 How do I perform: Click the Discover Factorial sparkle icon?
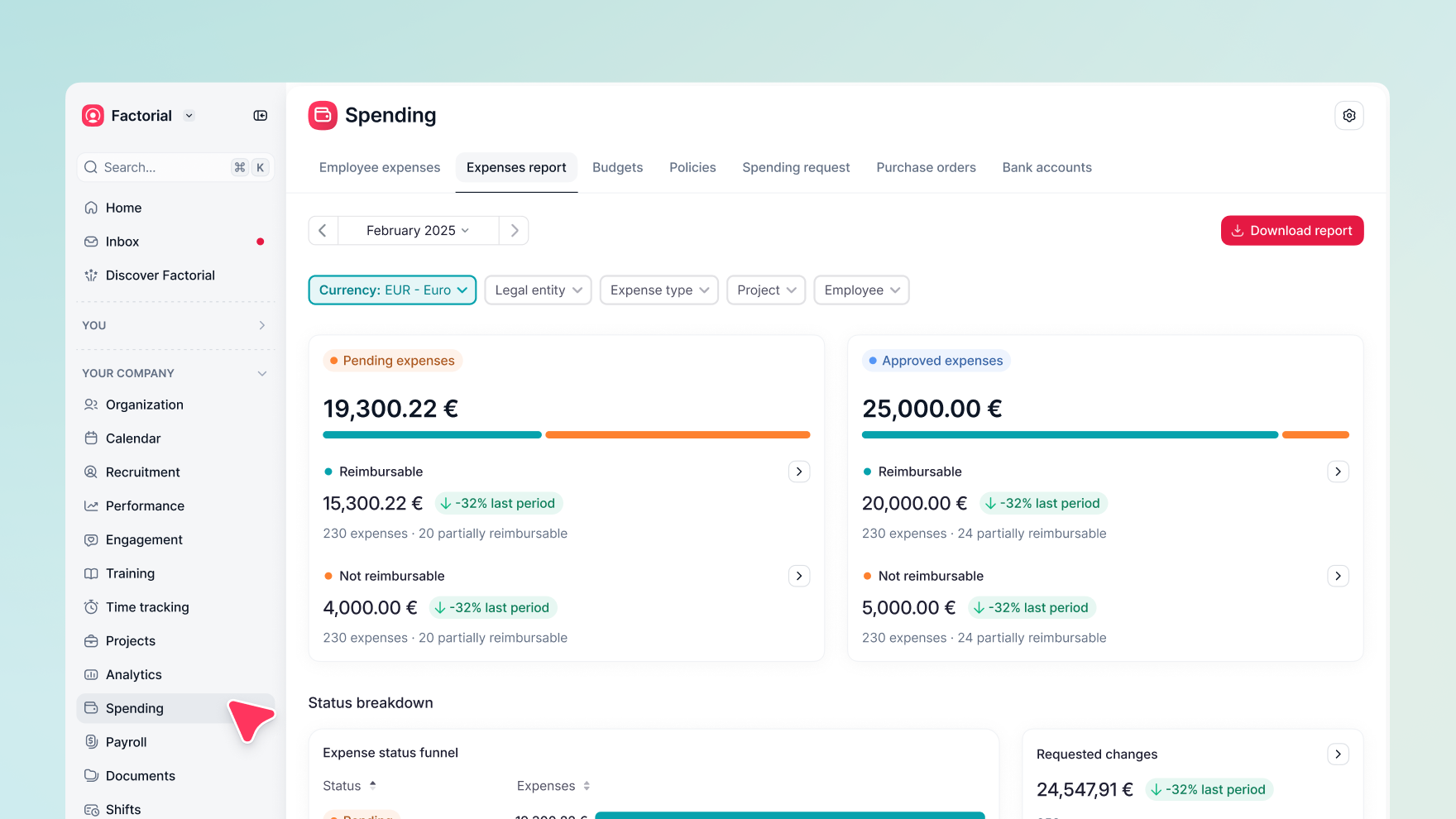91,275
